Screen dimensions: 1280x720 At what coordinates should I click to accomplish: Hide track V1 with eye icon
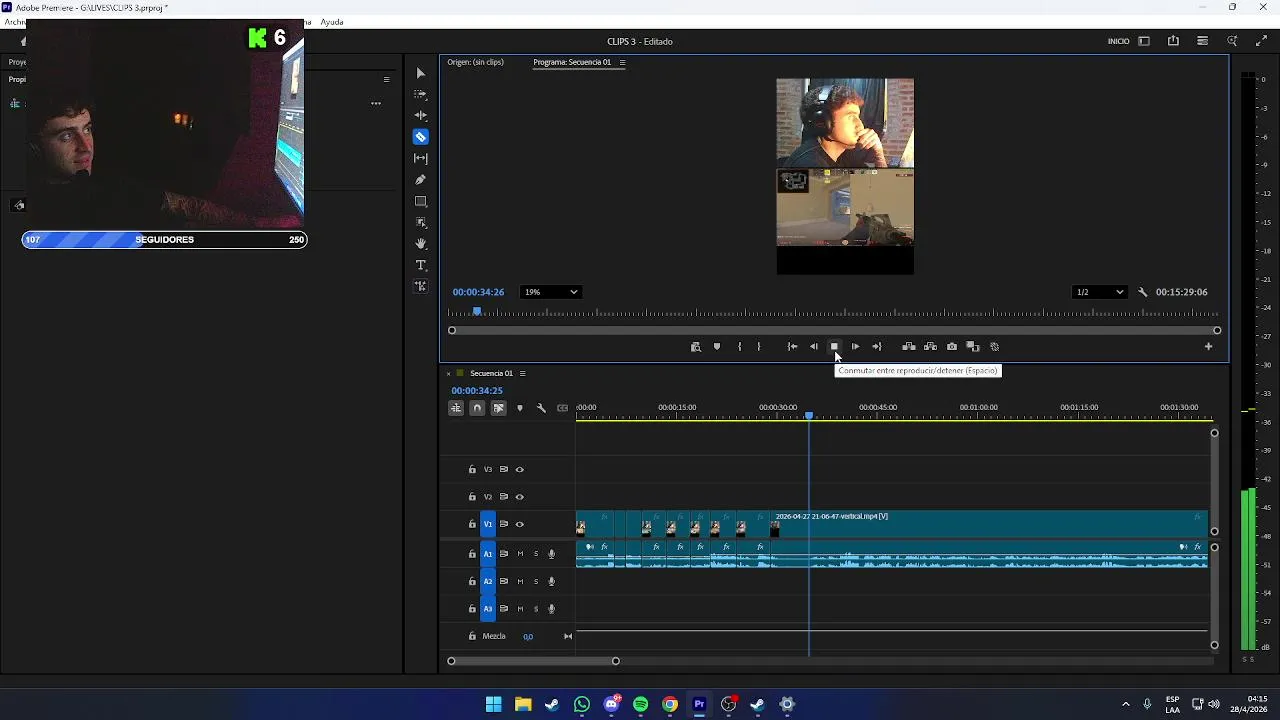[519, 524]
